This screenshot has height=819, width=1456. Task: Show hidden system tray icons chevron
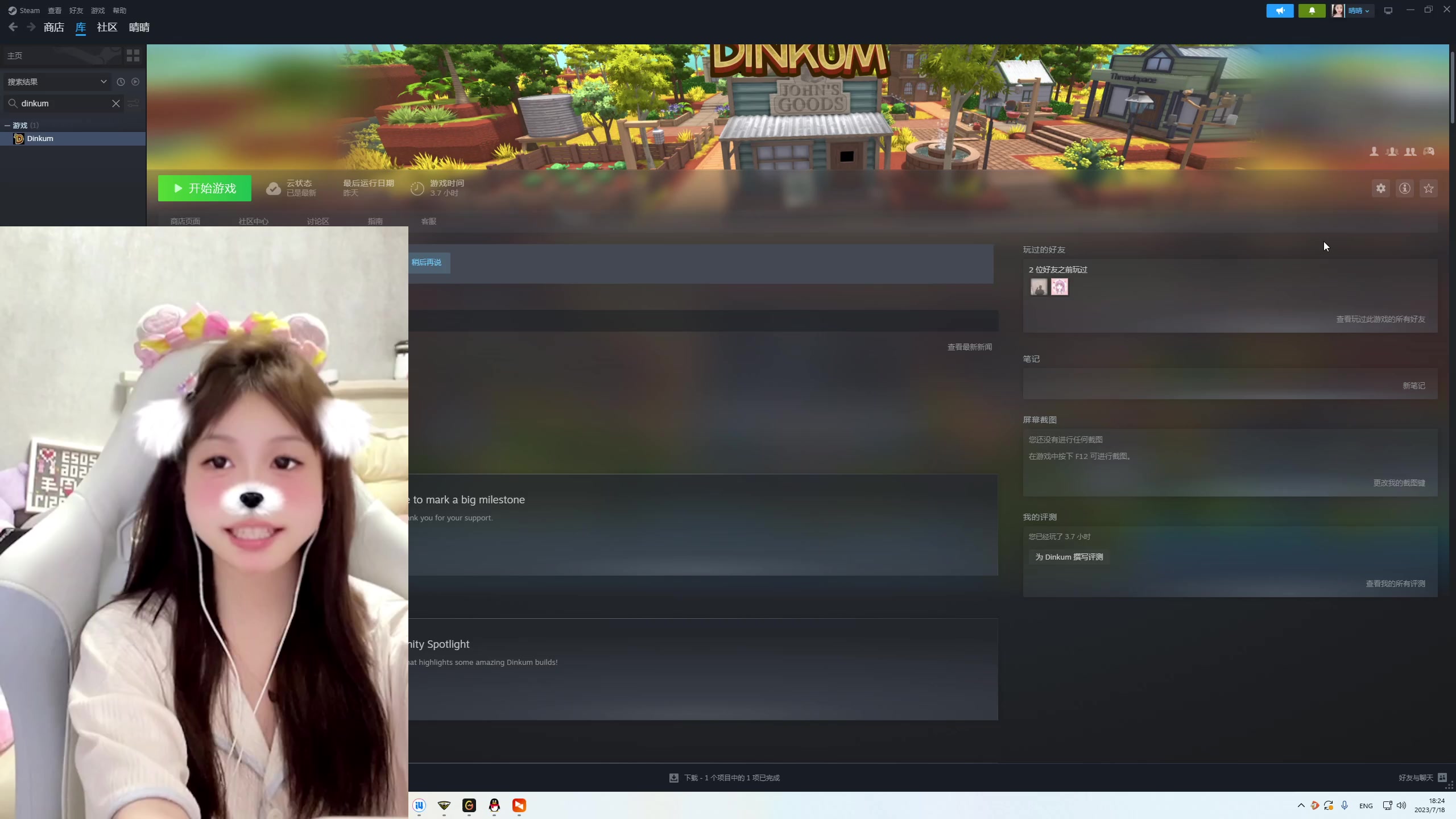point(1301,805)
